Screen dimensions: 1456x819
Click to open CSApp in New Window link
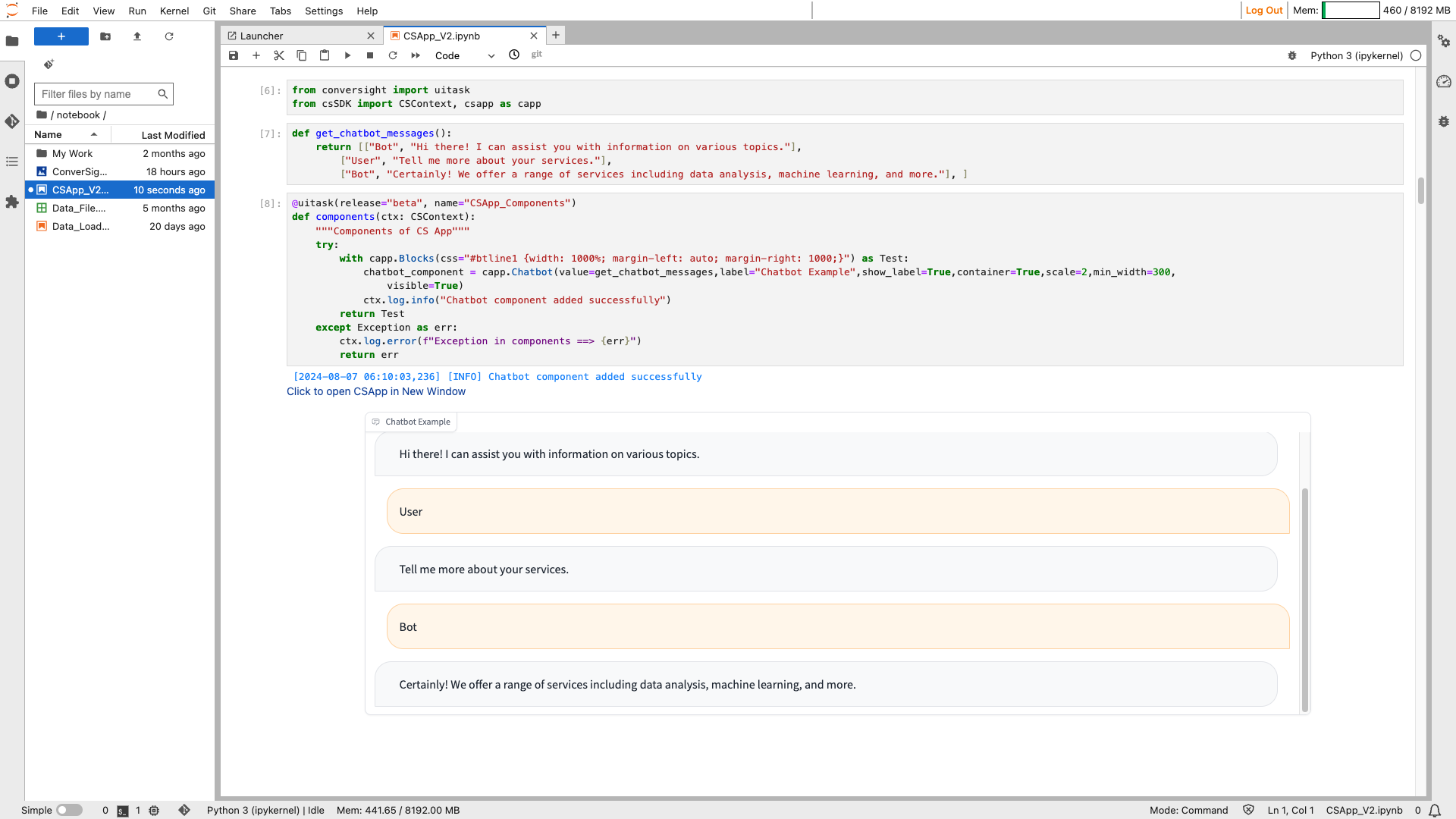click(376, 391)
